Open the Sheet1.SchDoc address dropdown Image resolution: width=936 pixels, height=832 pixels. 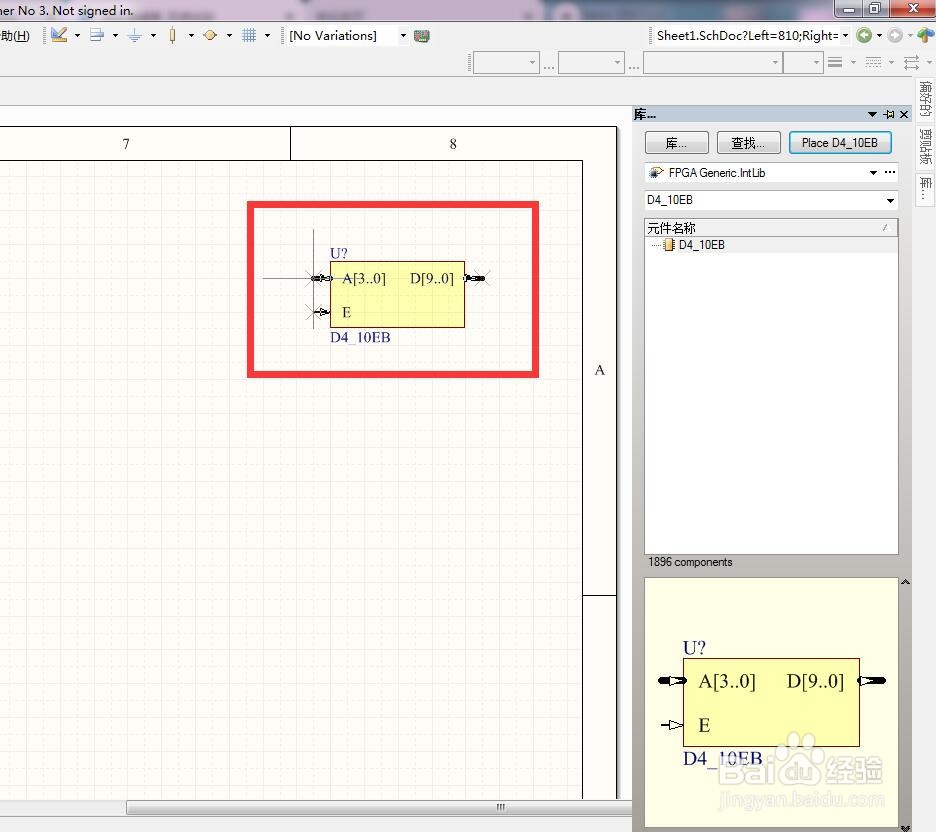point(845,36)
